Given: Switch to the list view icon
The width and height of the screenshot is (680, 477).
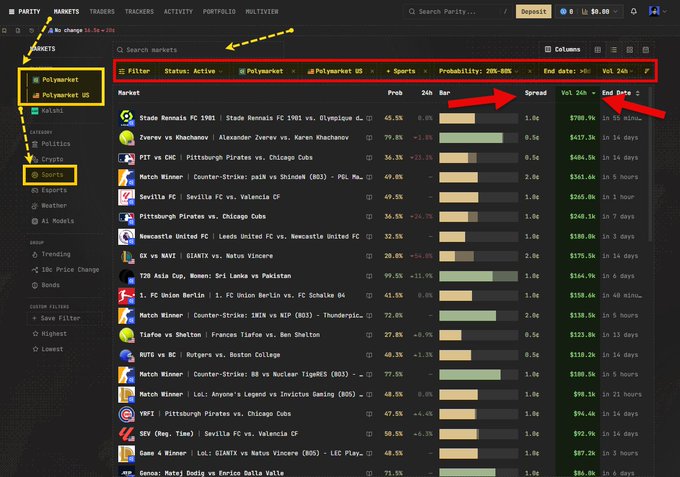Looking at the screenshot, I should 614,50.
